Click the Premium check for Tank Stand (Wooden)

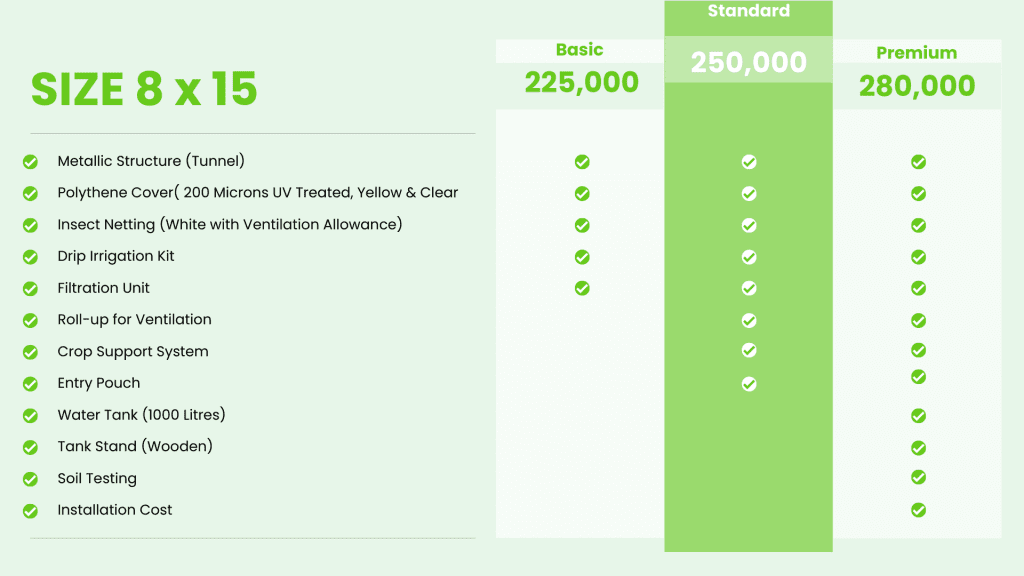(918, 448)
